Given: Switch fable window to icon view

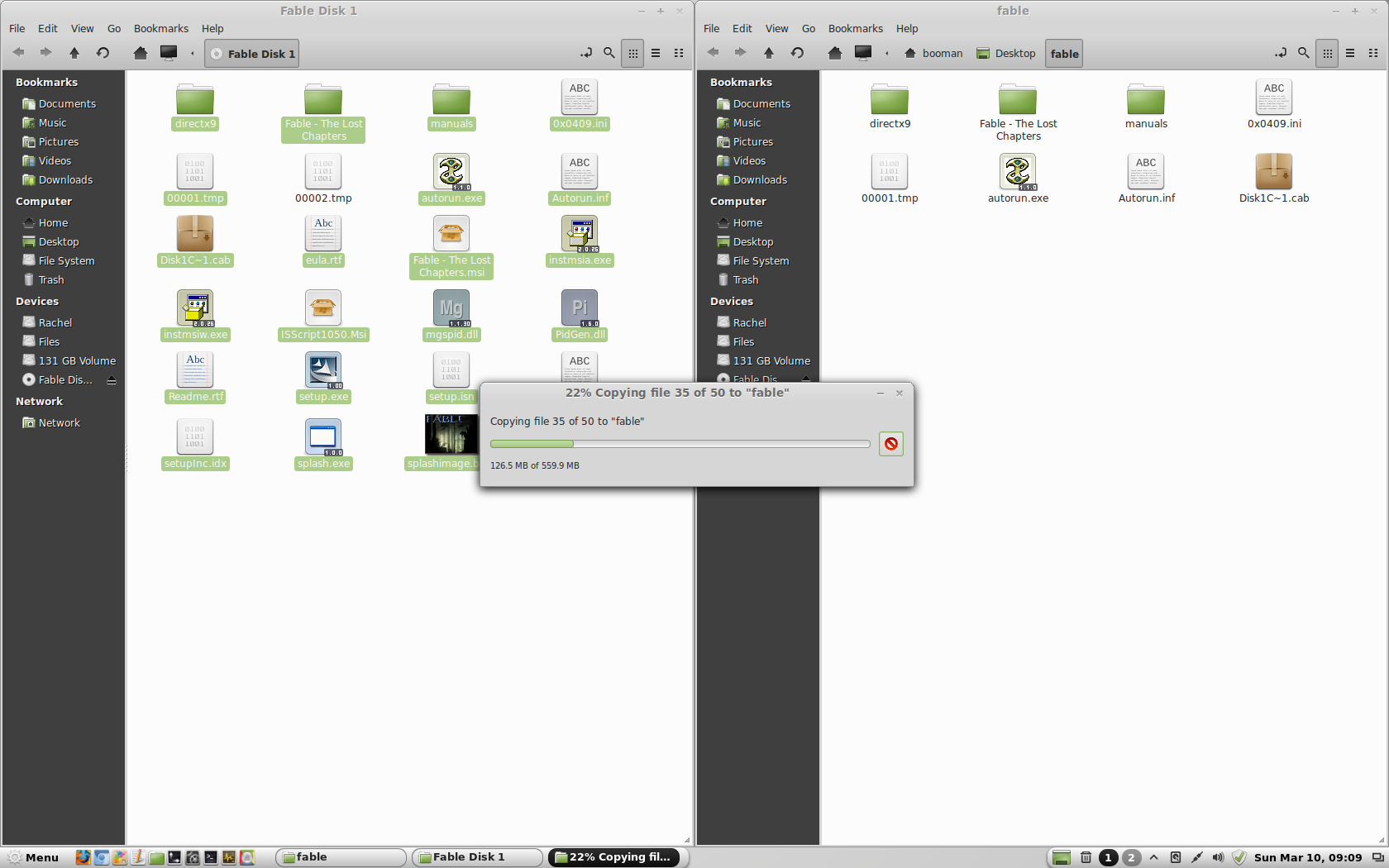Looking at the screenshot, I should (1327, 53).
